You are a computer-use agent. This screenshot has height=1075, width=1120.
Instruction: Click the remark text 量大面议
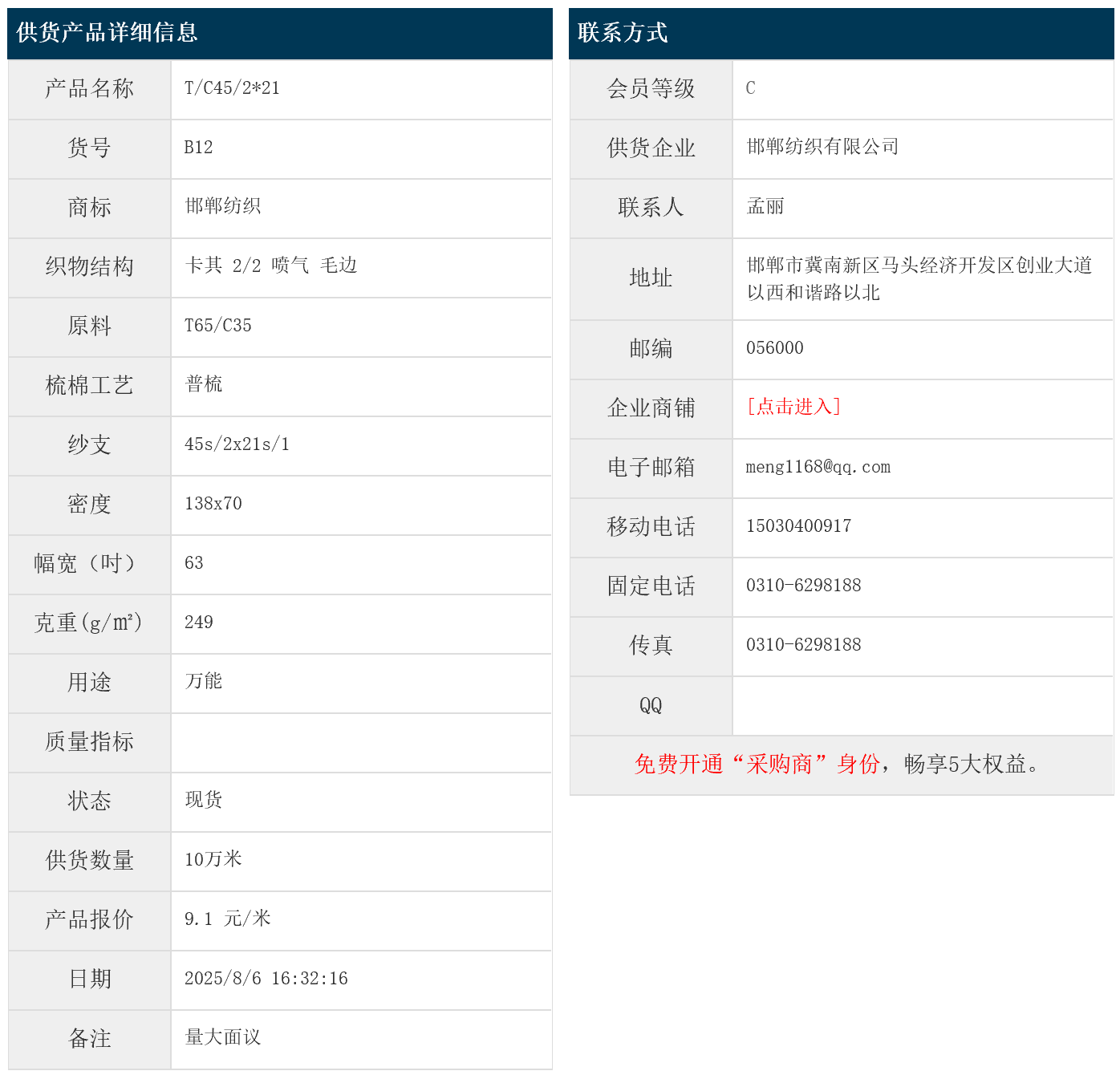coord(222,1037)
